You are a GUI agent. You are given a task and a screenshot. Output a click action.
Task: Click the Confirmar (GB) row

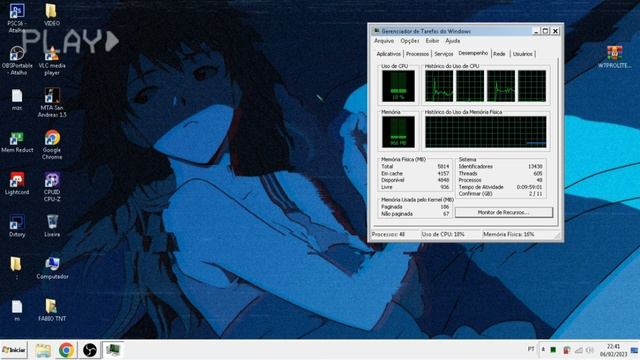point(500,193)
